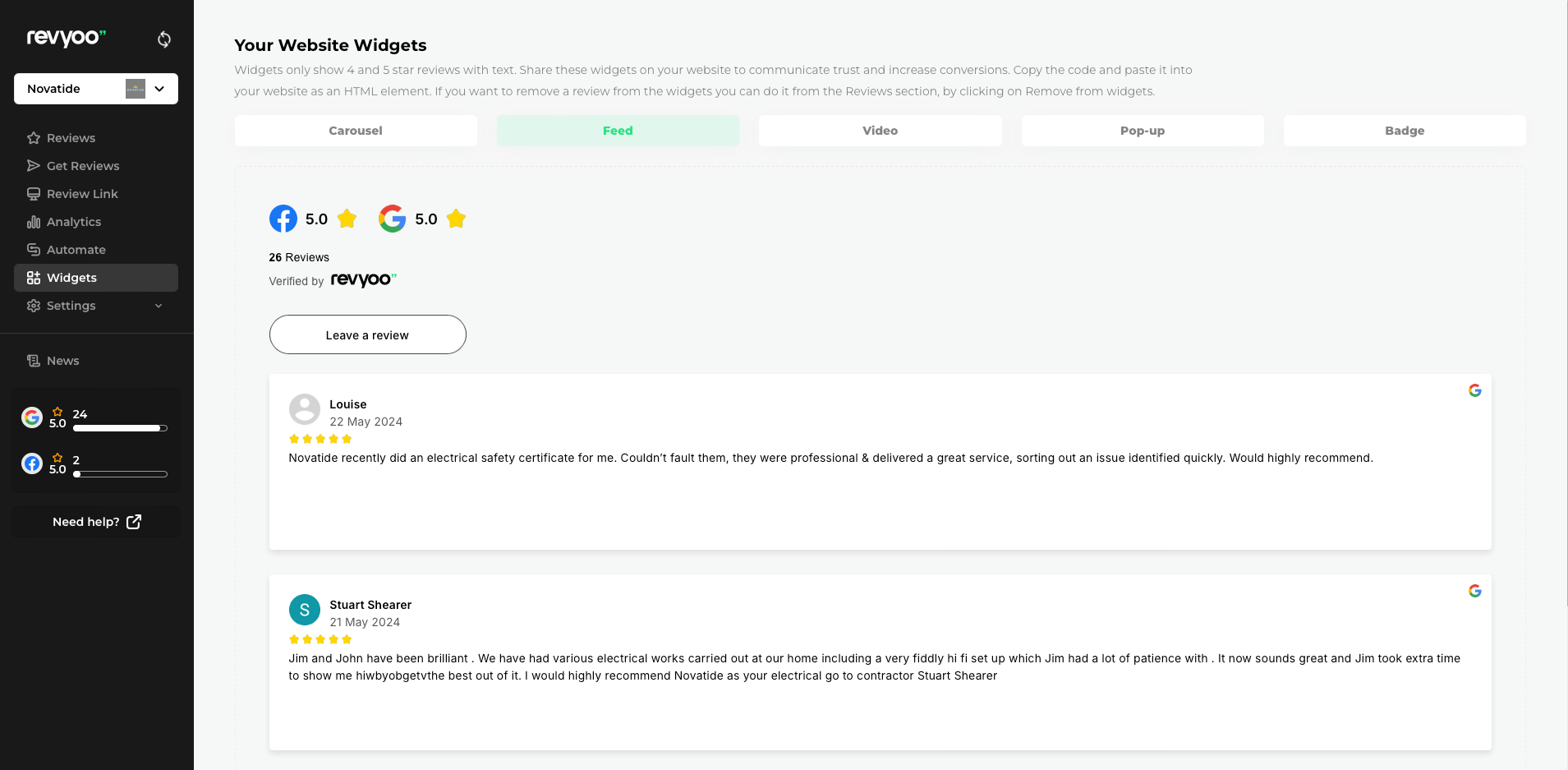Image resolution: width=1568 pixels, height=770 pixels.
Task: Click the sync refresh icon
Action: click(x=164, y=39)
